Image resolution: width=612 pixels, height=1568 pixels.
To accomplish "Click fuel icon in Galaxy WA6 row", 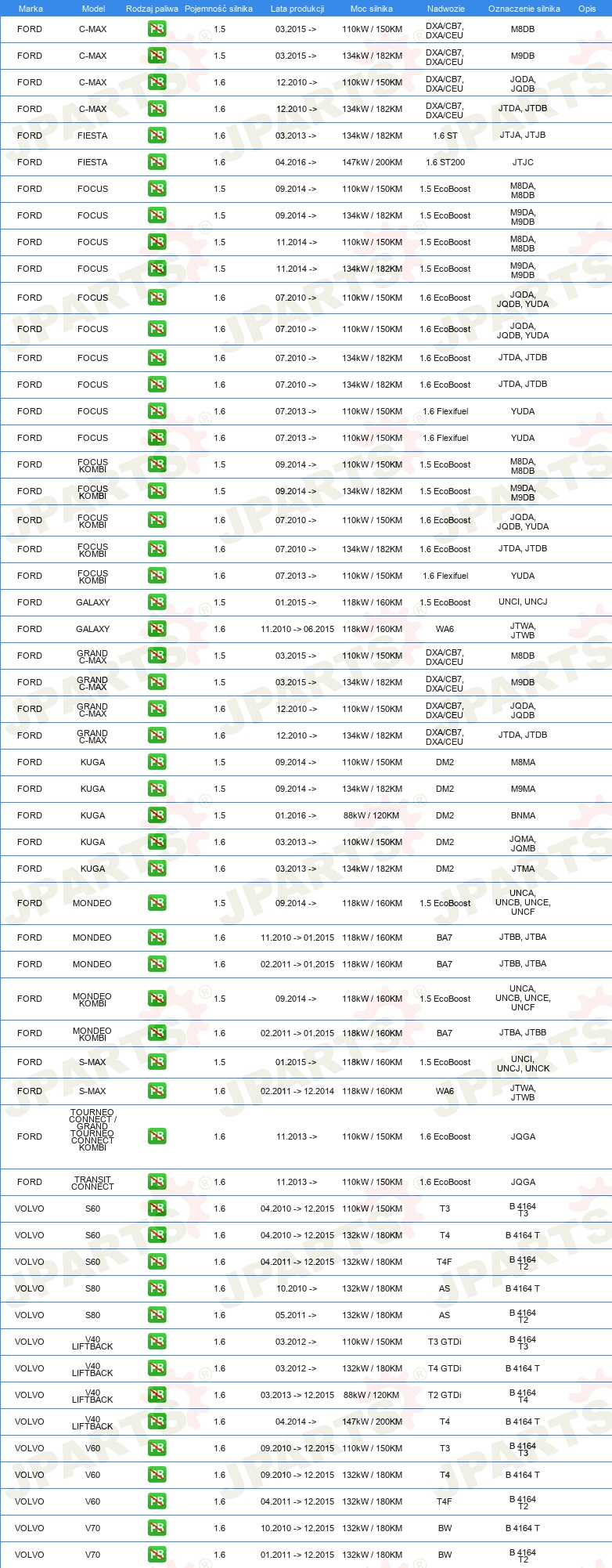I will 157,629.
